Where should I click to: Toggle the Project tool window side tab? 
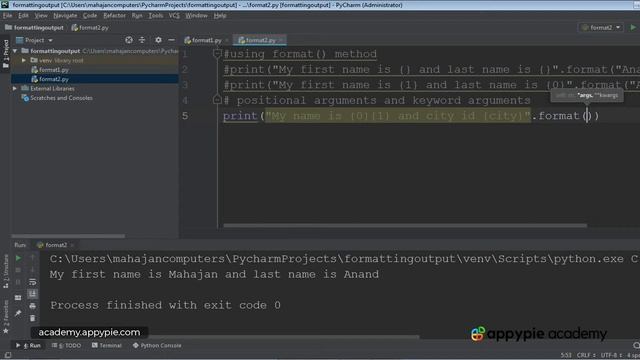click(x=5, y=54)
